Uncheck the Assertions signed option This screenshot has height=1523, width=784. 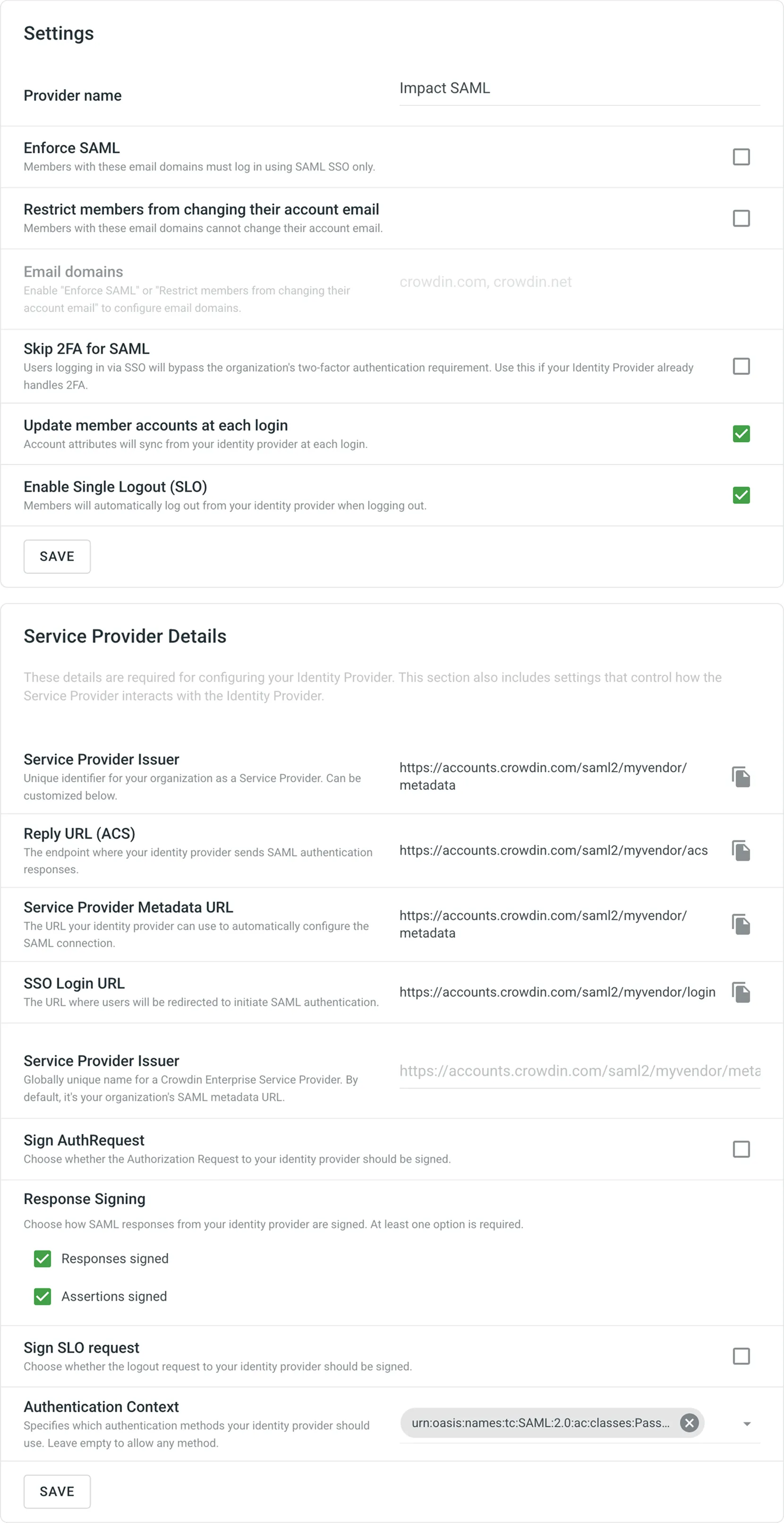click(x=42, y=1297)
